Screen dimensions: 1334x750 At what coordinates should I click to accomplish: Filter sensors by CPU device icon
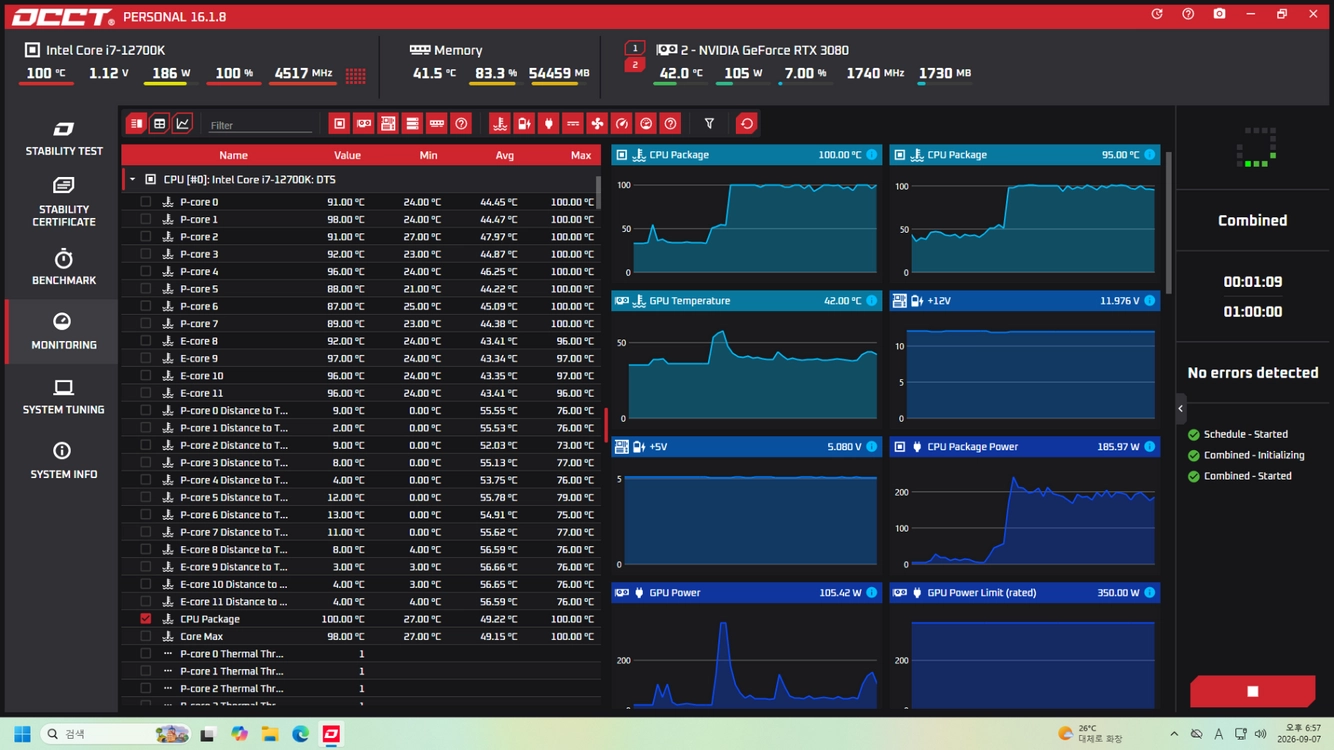click(339, 124)
